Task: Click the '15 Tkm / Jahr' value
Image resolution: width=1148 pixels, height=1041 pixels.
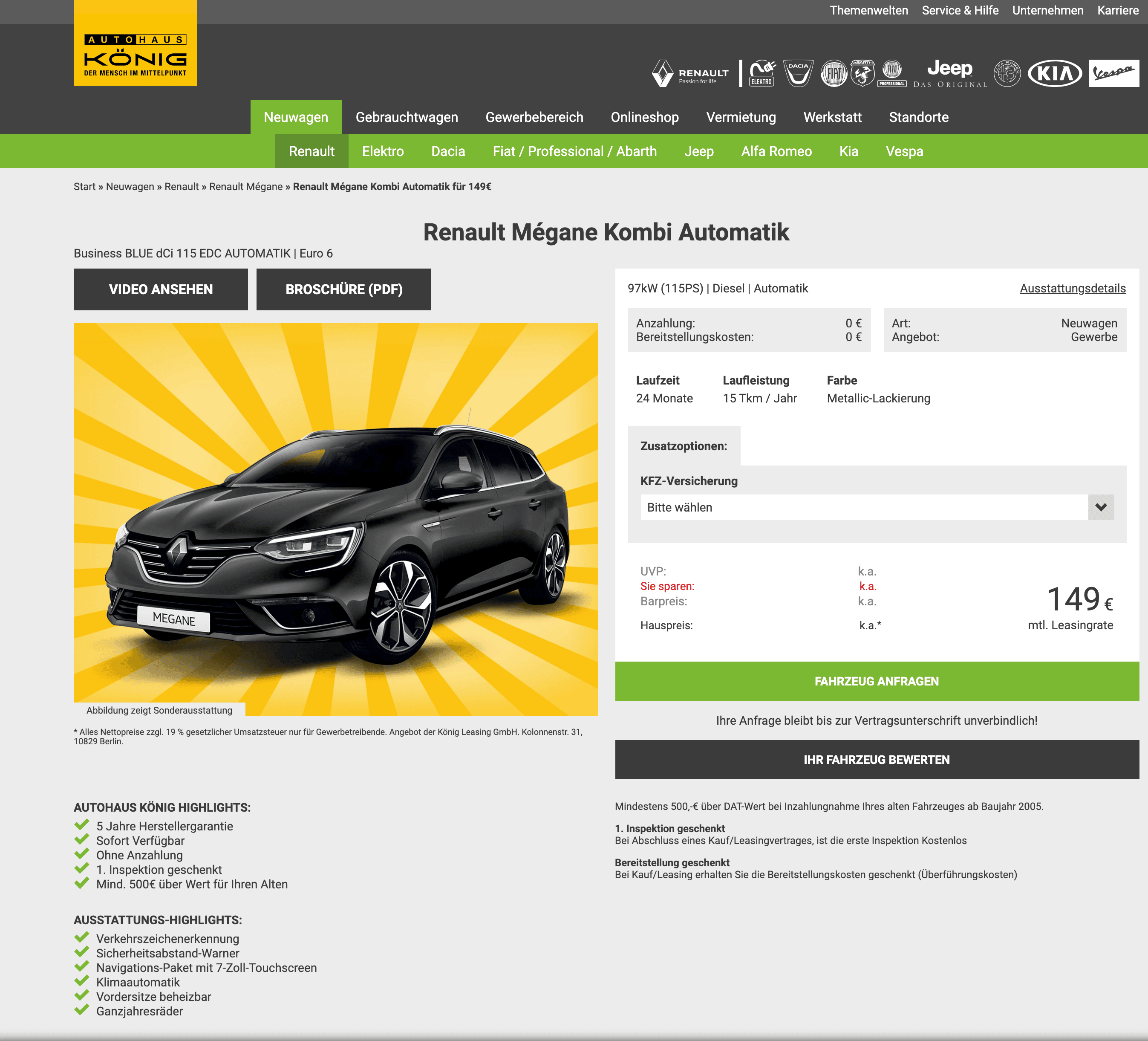Action: pos(760,398)
